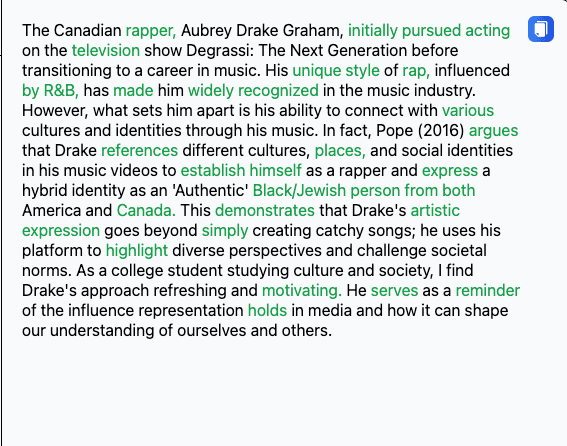Click the green word 'rapper,'
The width and height of the screenshot is (567, 446).
point(151,31)
